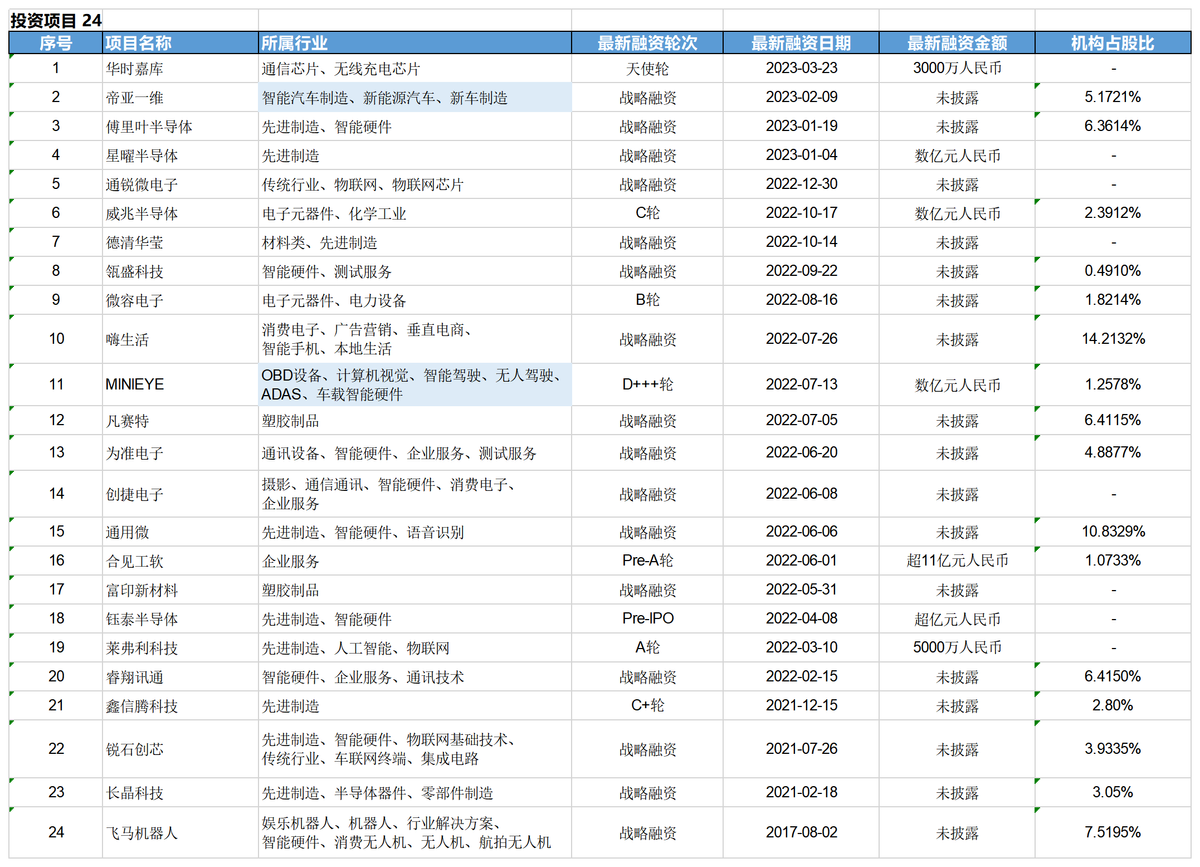Select the percentage cell 6.4150%
1200x867 pixels.
[x=1113, y=677]
